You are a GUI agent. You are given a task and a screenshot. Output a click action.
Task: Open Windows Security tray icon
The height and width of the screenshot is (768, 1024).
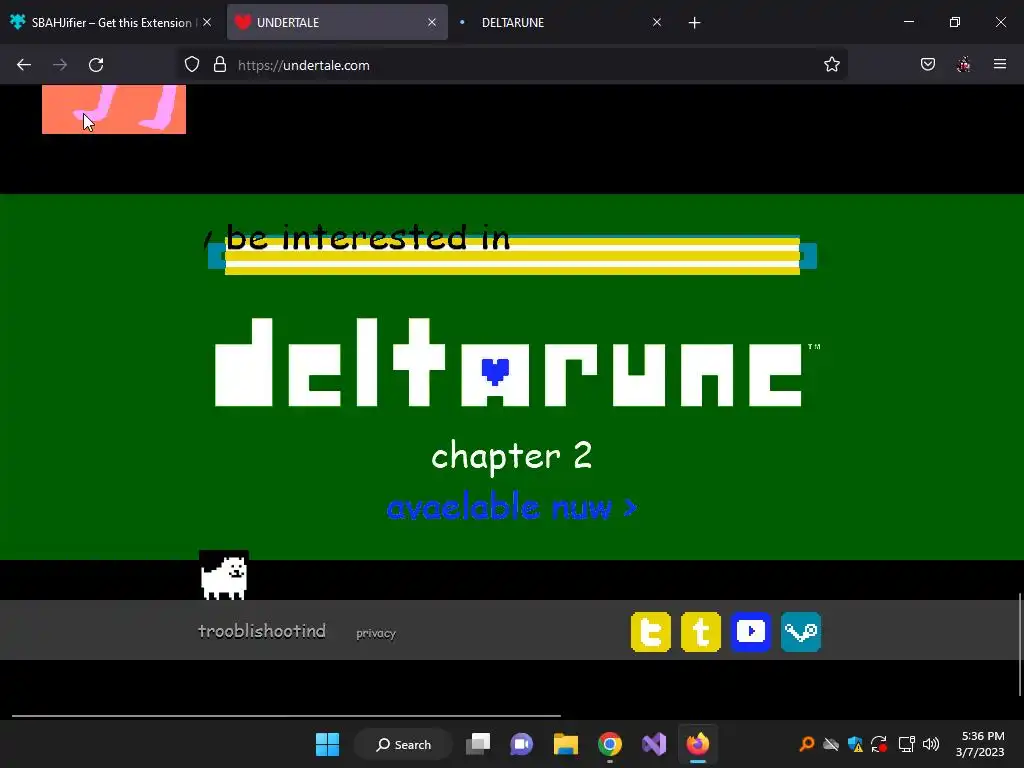click(x=855, y=744)
